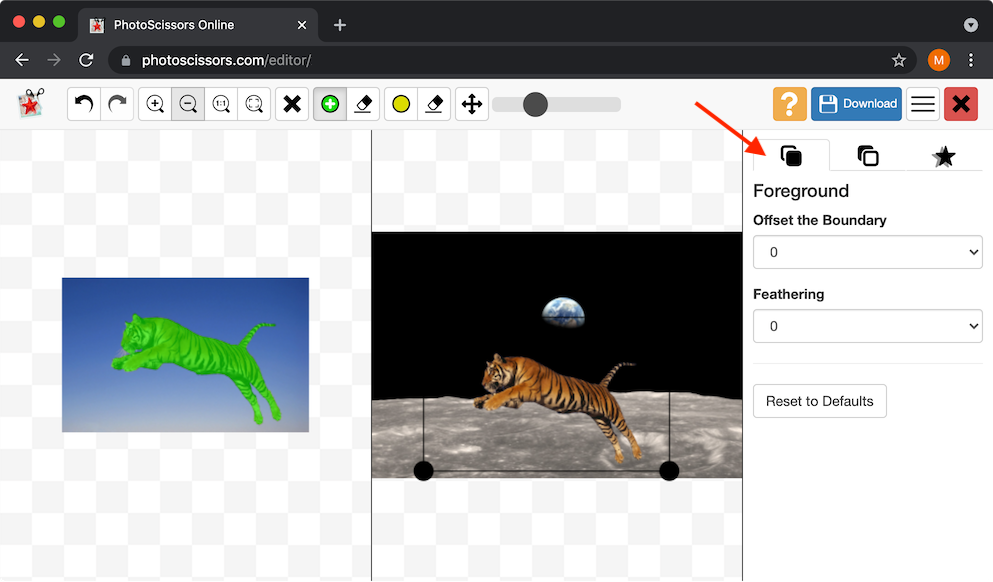Screen dimensions: 993x582
Task: Zoom out using the magnifier minus icon
Action: coord(188,103)
